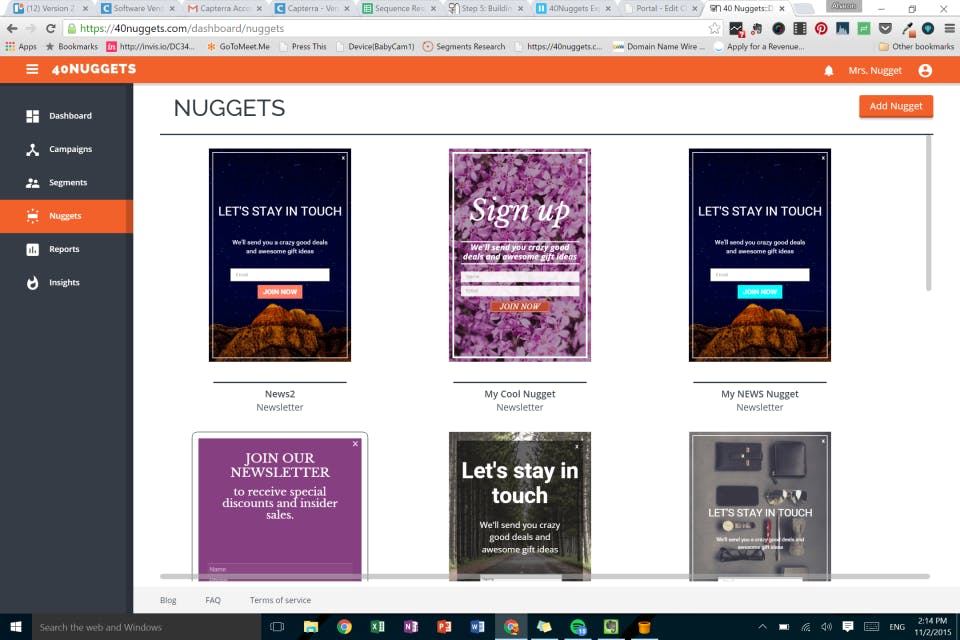Open the Dashboard sidebar item

click(66, 116)
